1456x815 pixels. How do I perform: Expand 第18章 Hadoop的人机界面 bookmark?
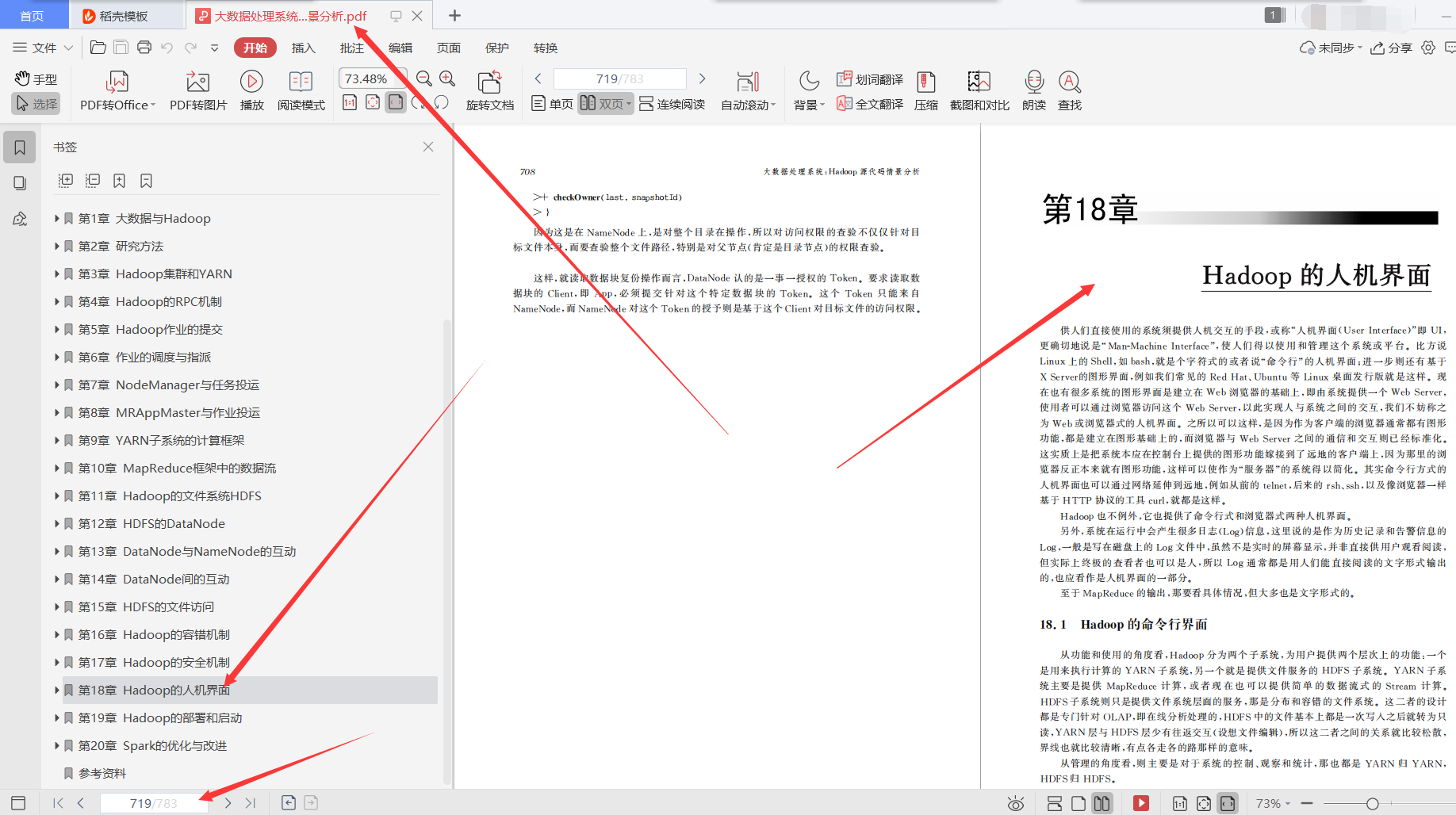coord(56,690)
